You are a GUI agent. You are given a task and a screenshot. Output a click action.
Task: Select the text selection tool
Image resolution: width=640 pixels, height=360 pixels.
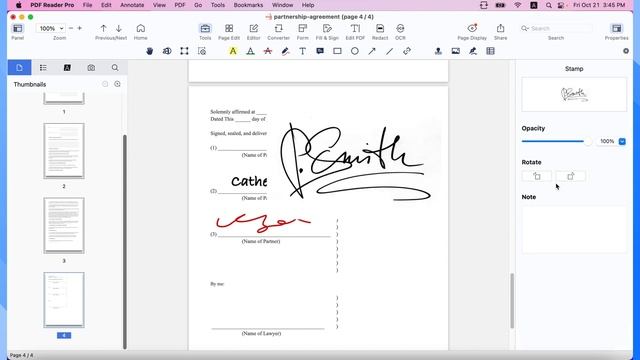point(167,51)
